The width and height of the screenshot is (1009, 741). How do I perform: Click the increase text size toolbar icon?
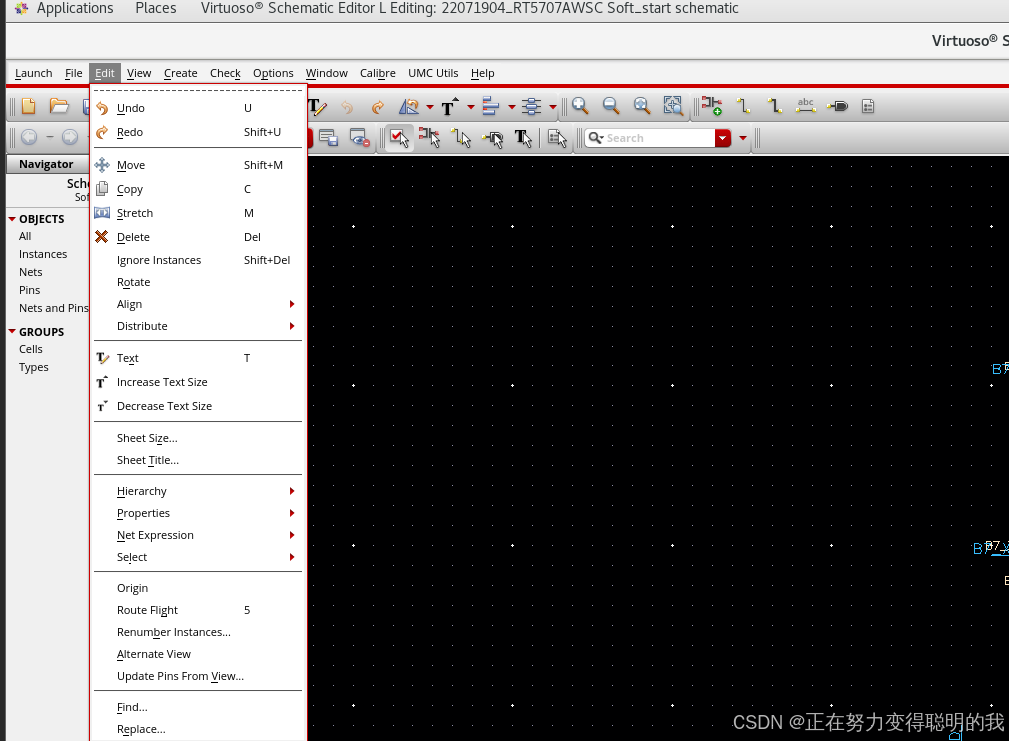tap(450, 106)
